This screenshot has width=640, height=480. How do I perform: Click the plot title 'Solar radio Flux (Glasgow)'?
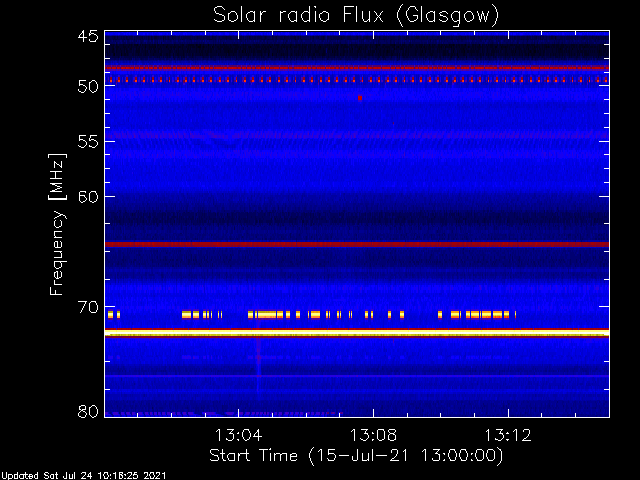356,16
